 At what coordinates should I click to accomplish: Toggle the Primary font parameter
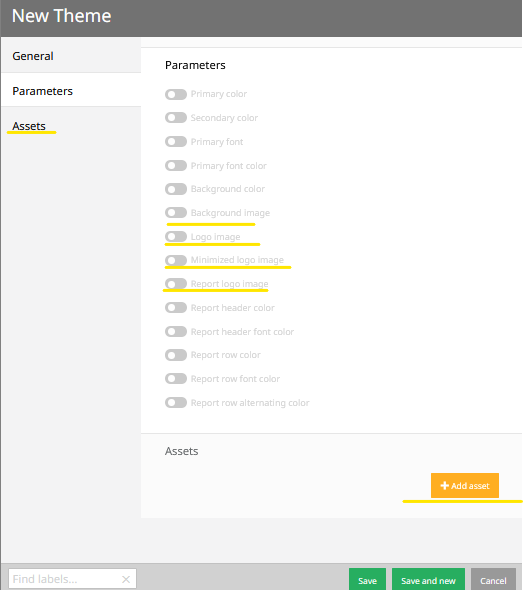point(176,141)
